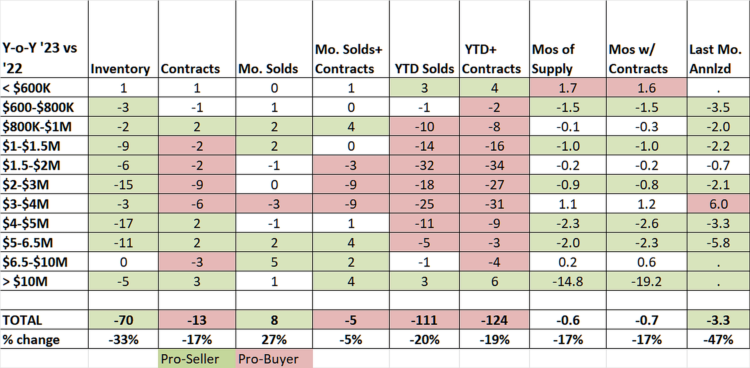The image size is (750, 368).
Task: Select the YTD Solds header cell
Action: tap(424, 40)
